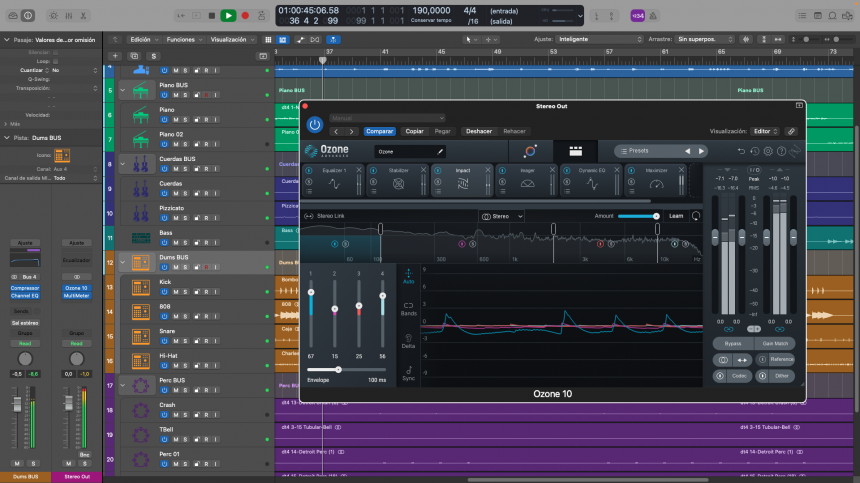
Task: Click the Gain Match button
Action: click(775, 344)
